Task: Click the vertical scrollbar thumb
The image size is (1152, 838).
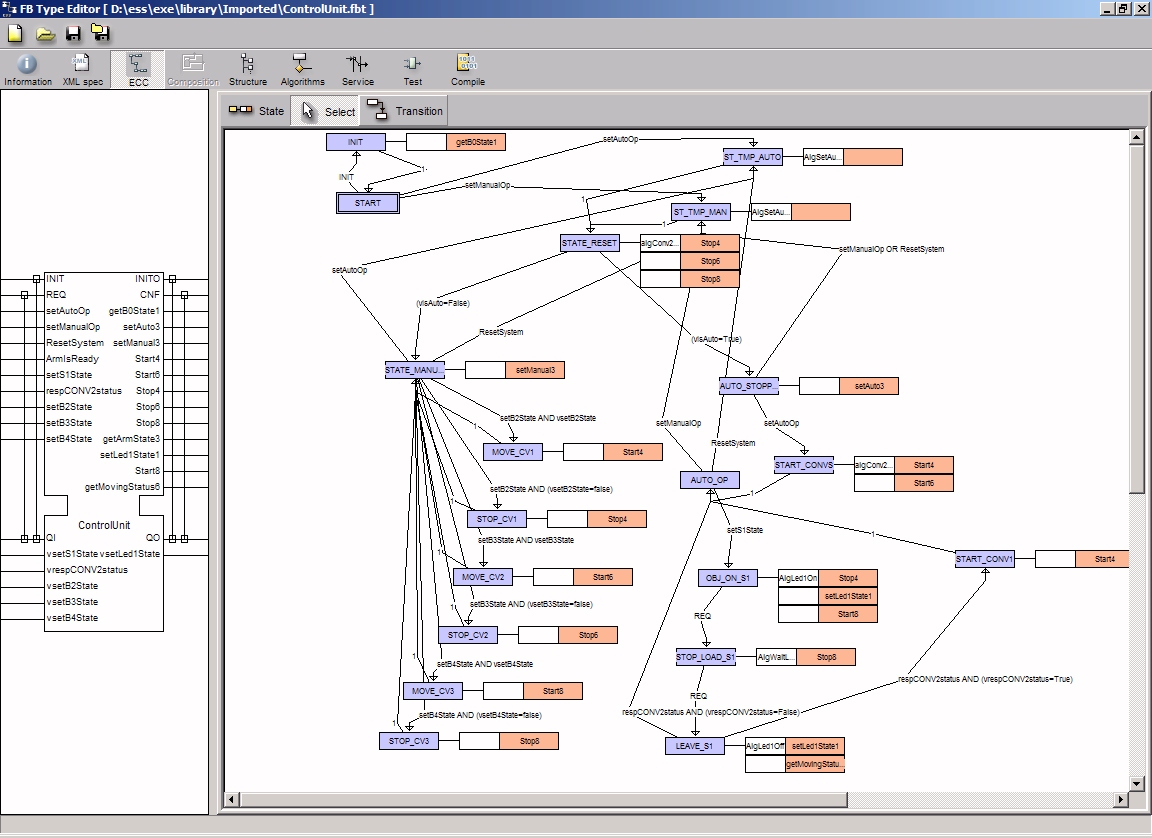Action: (1136, 319)
